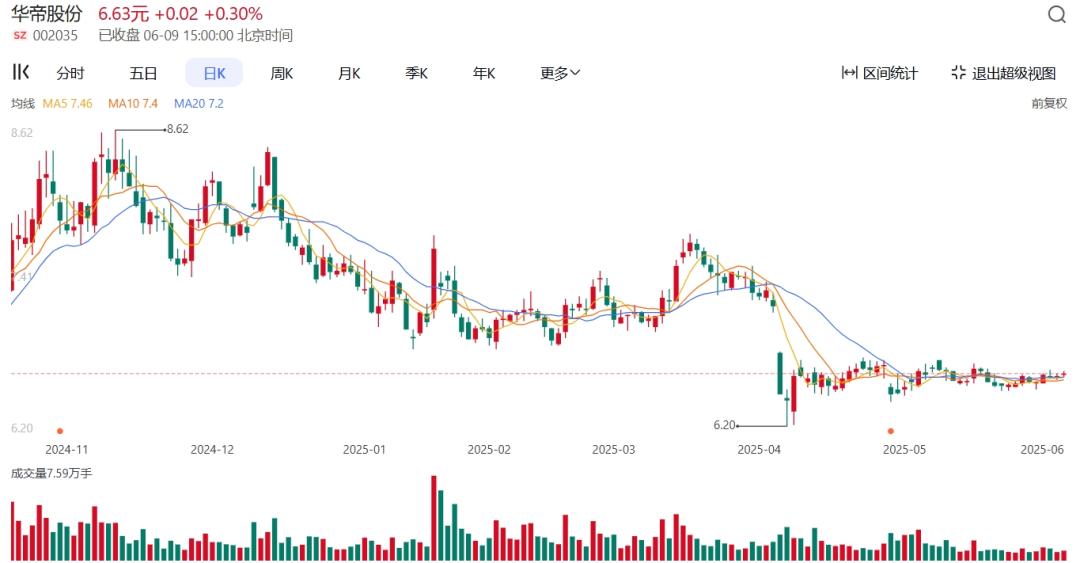Click the search magnifier icon
This screenshot has width=1080, height=563.
point(1057,15)
